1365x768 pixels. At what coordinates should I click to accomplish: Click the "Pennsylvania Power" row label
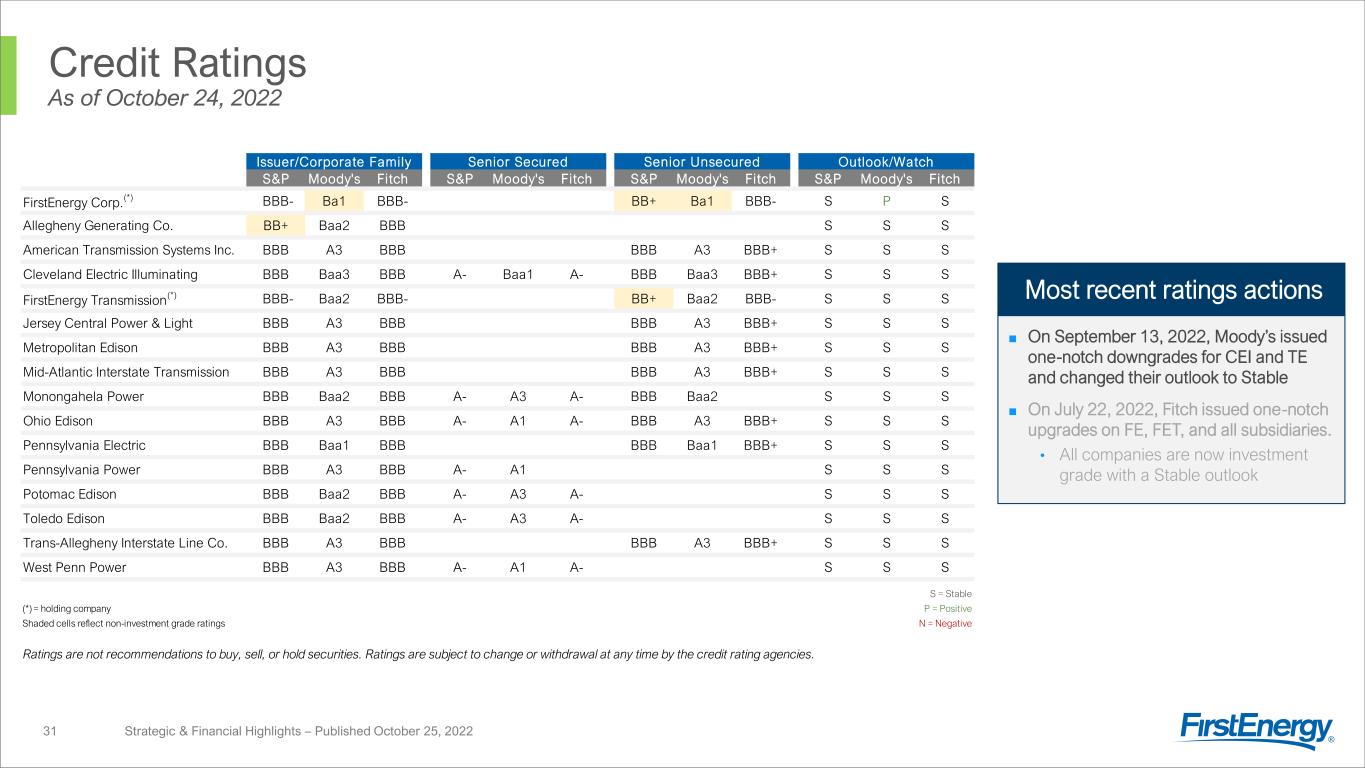(80, 470)
